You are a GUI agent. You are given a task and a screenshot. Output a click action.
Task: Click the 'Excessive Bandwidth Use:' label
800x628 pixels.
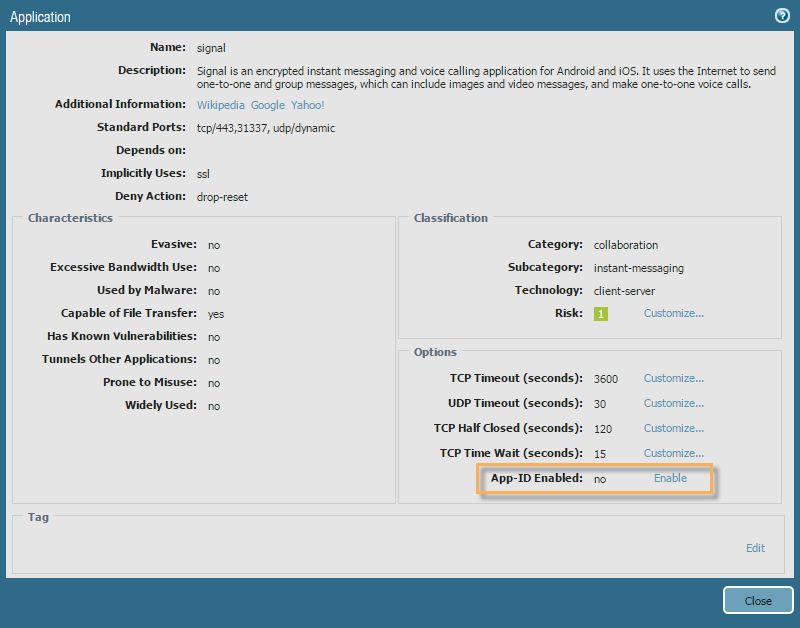pyautogui.click(x=123, y=267)
